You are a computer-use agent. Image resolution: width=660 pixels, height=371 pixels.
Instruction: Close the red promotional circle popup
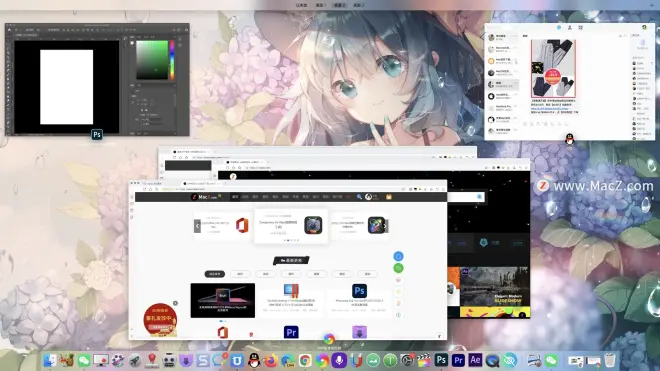(176, 303)
